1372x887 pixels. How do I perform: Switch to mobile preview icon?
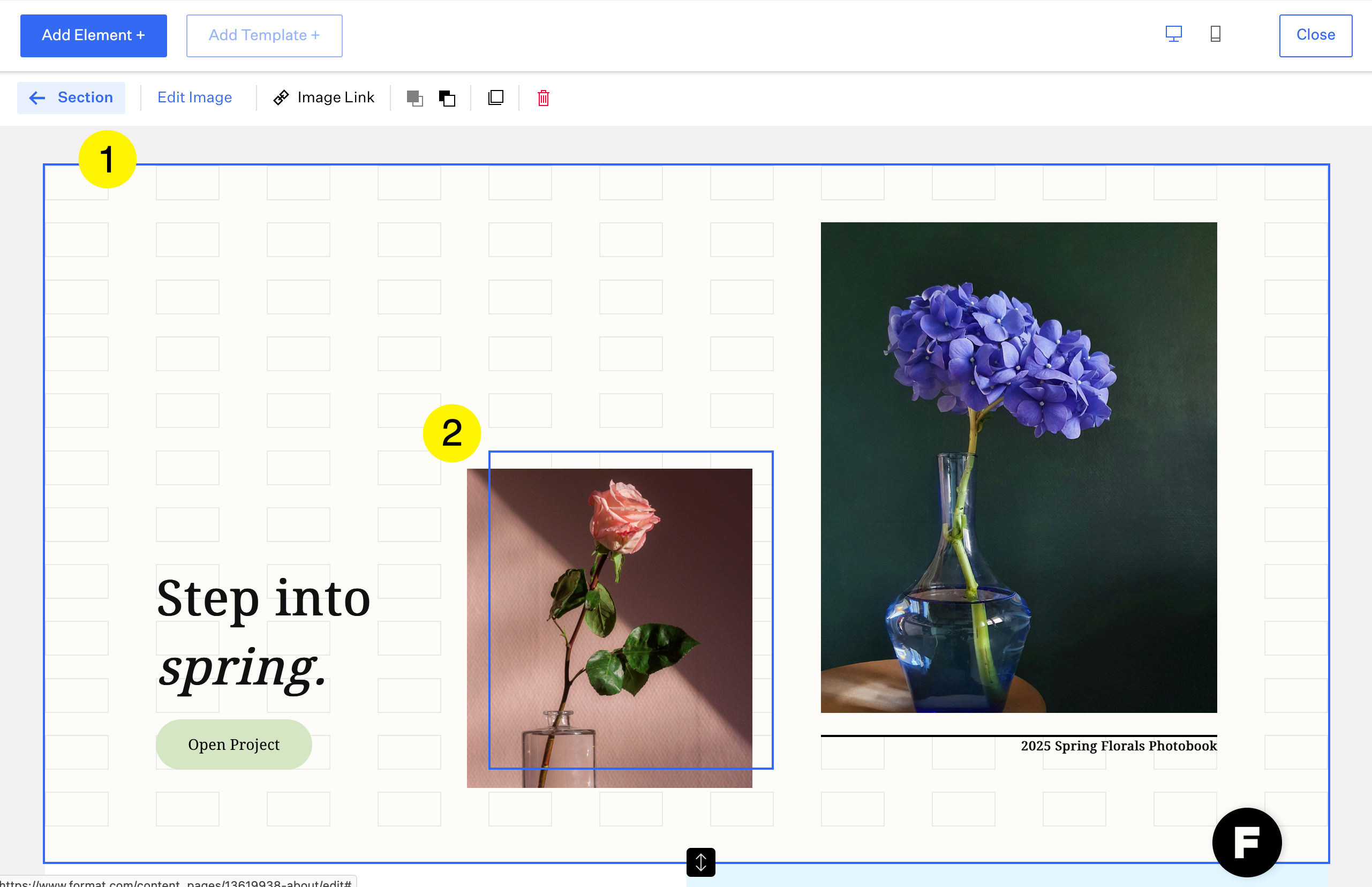click(1216, 35)
